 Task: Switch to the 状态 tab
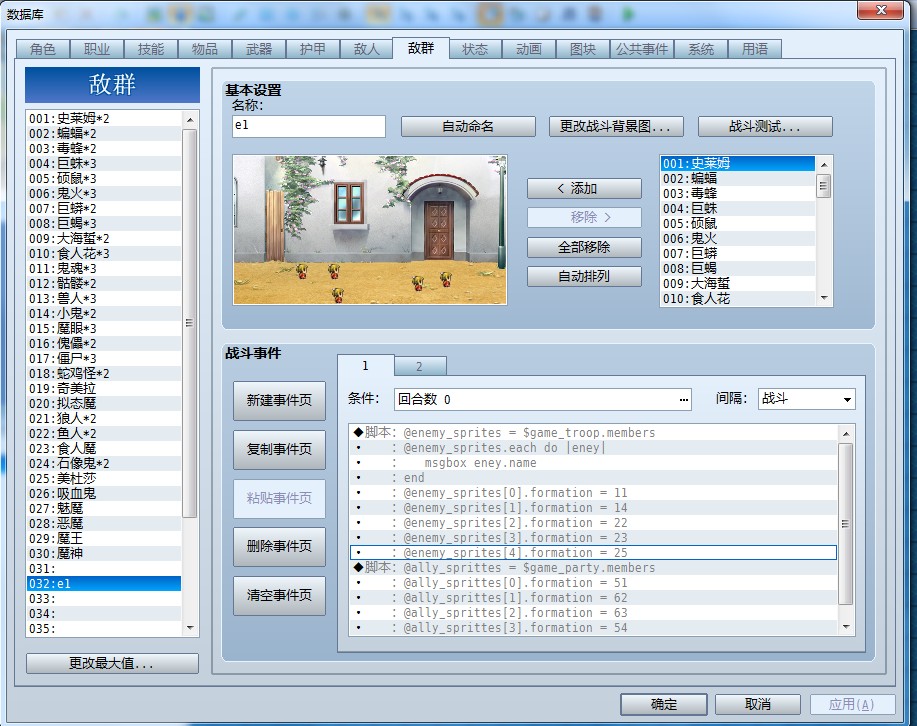[475, 49]
